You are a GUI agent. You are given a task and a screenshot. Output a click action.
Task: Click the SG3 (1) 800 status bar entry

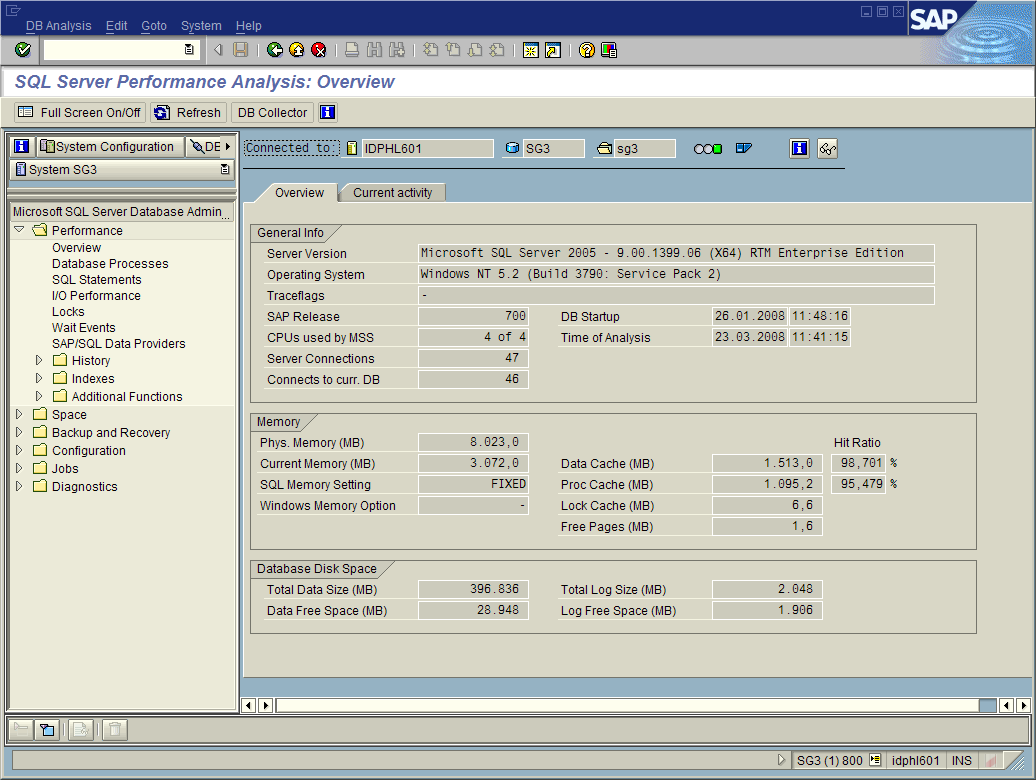(x=830, y=760)
